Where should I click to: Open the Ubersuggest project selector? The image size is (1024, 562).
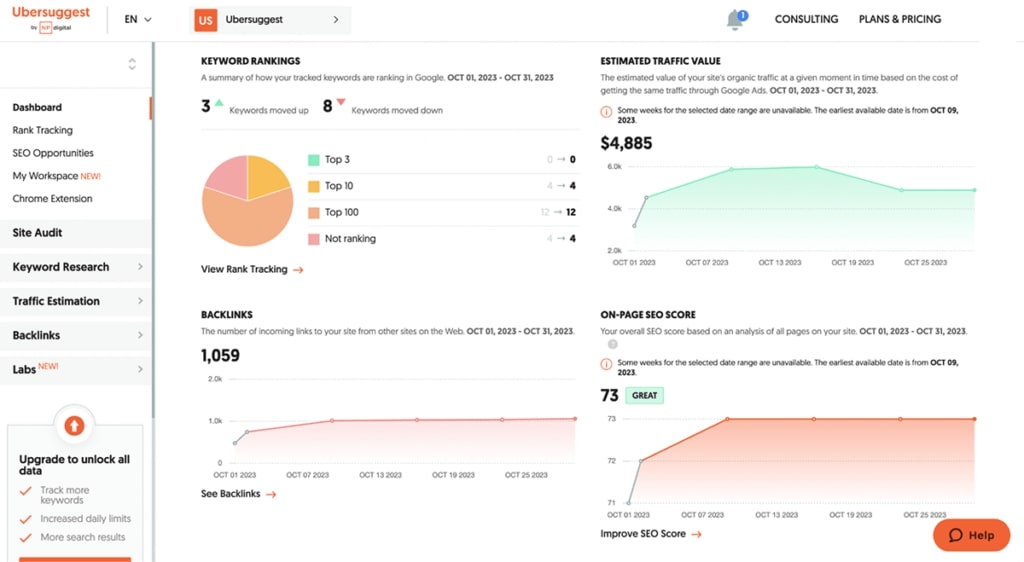[270, 20]
